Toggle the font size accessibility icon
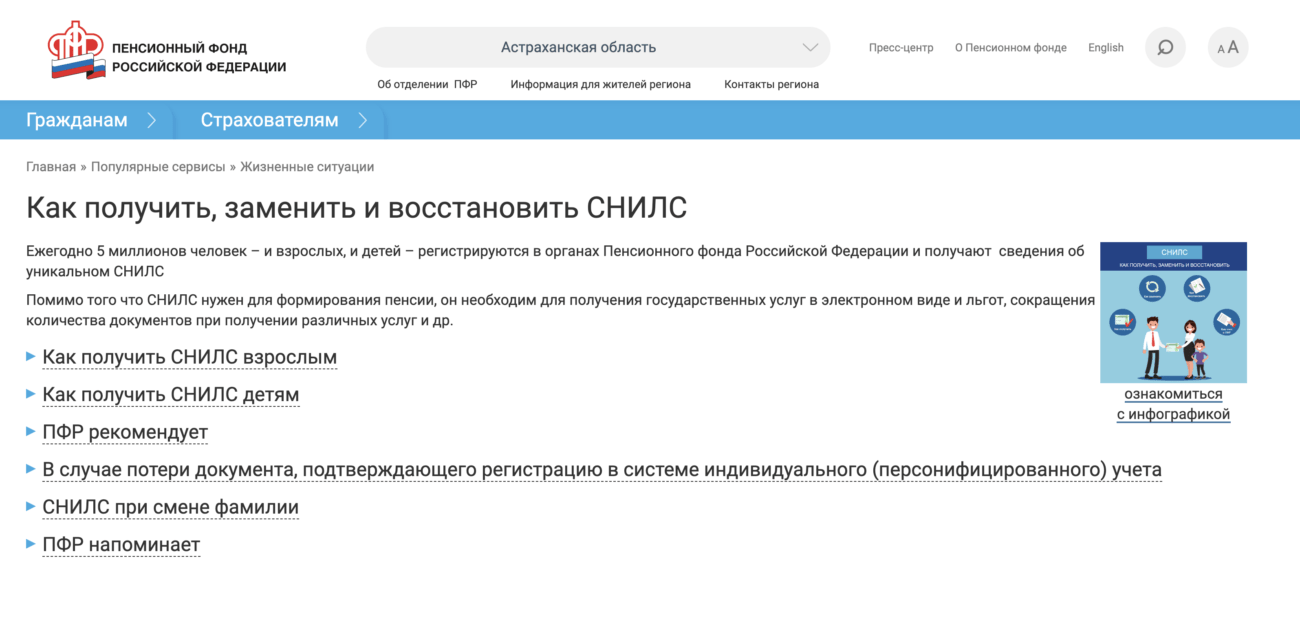Viewport: 1300px width, 631px height. point(1228,47)
